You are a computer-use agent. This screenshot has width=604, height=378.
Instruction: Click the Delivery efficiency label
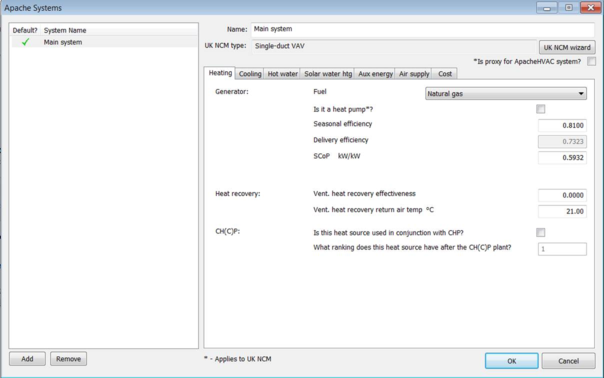341,140
